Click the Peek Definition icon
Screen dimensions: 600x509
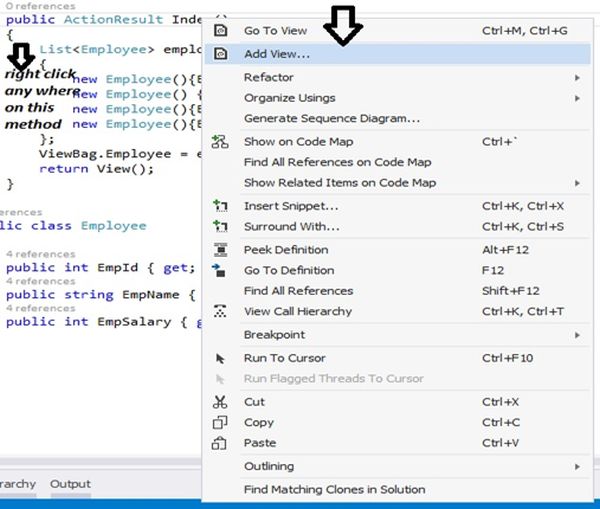coord(220,250)
